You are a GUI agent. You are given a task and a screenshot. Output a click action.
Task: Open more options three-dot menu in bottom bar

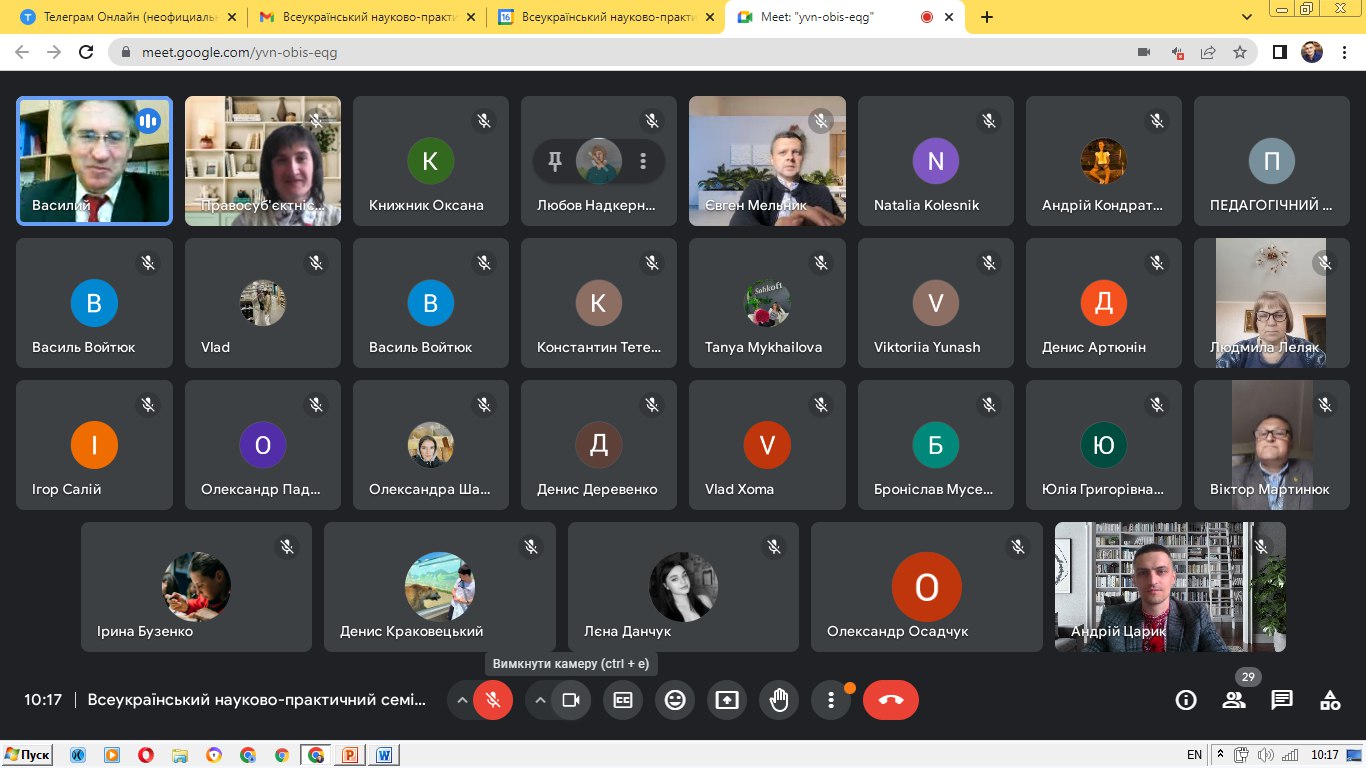point(830,700)
